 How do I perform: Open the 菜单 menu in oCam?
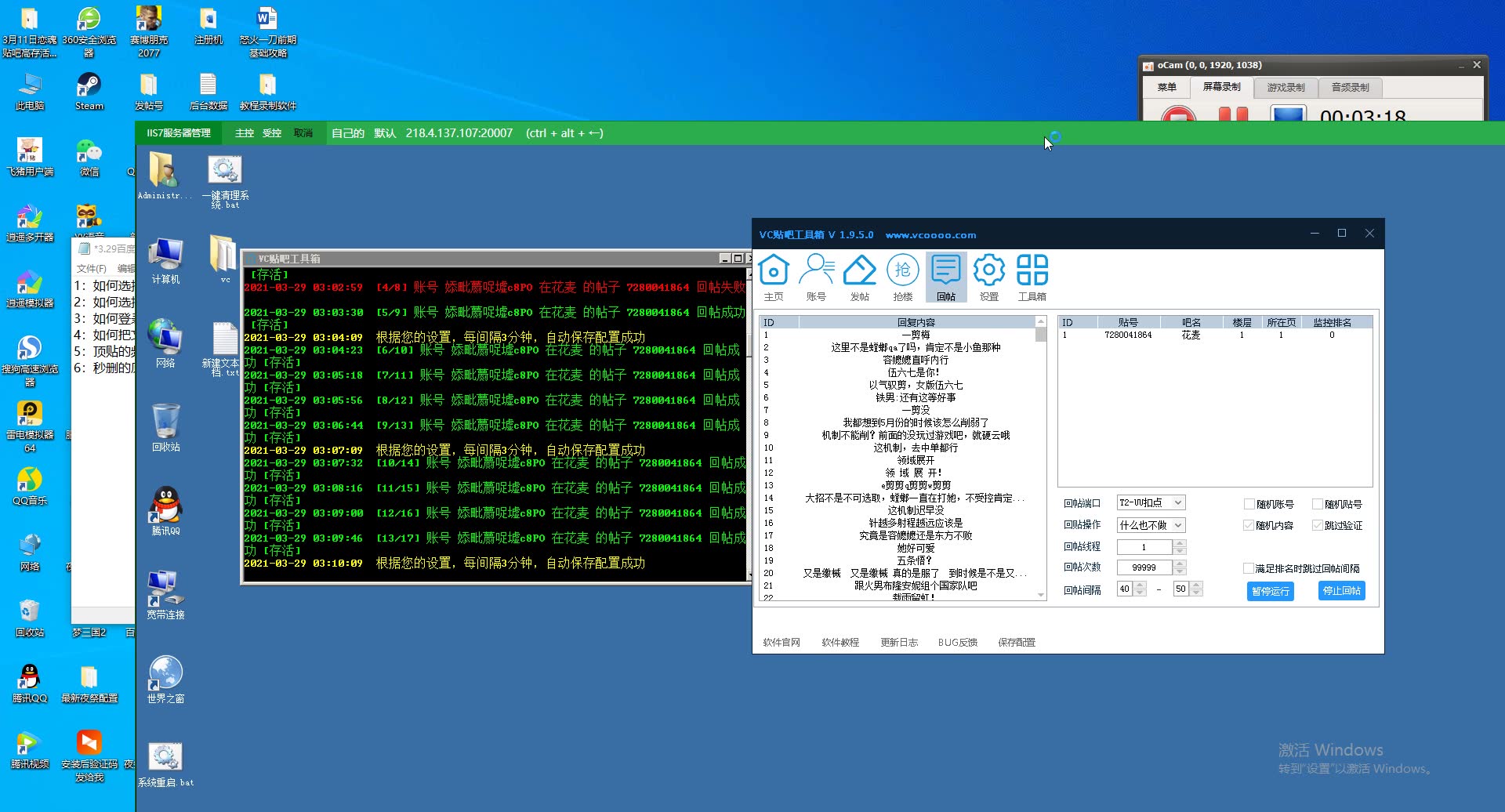pos(1166,88)
